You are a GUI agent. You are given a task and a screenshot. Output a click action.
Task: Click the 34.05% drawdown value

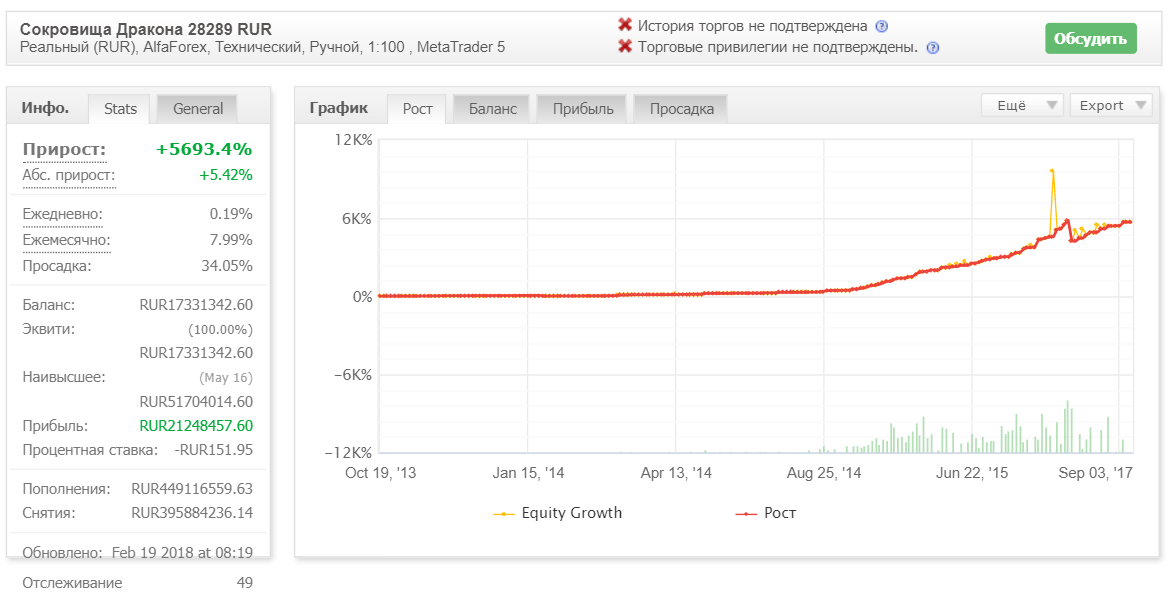pyautogui.click(x=227, y=266)
